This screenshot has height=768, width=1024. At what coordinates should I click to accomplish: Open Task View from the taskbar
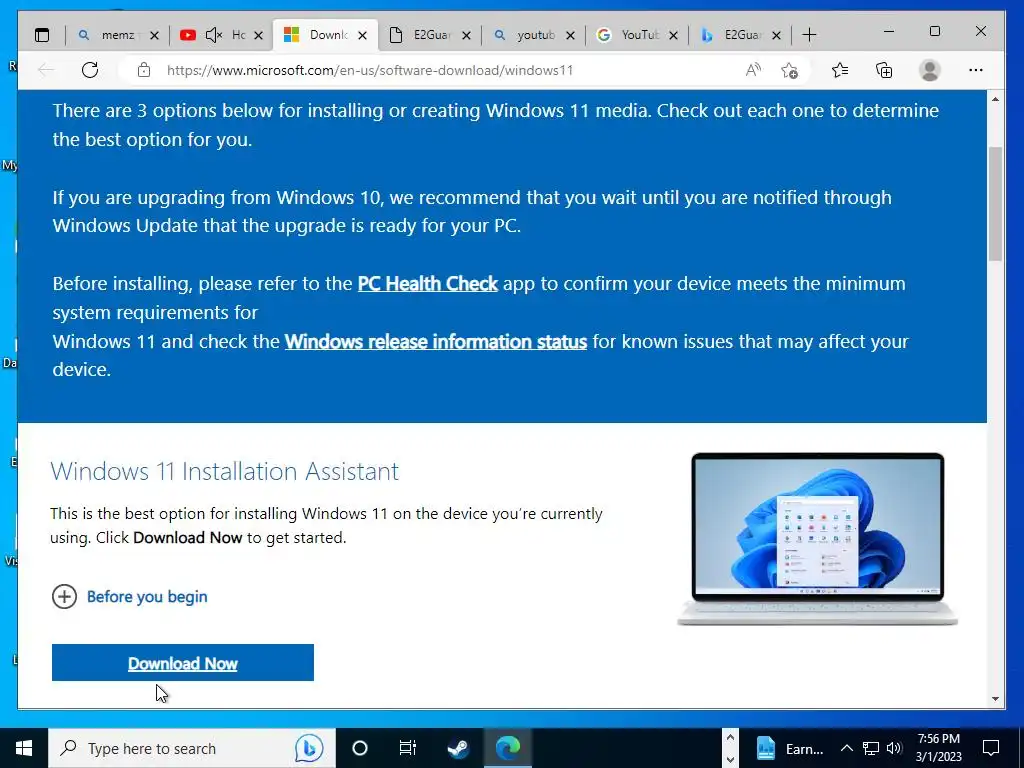coord(408,748)
